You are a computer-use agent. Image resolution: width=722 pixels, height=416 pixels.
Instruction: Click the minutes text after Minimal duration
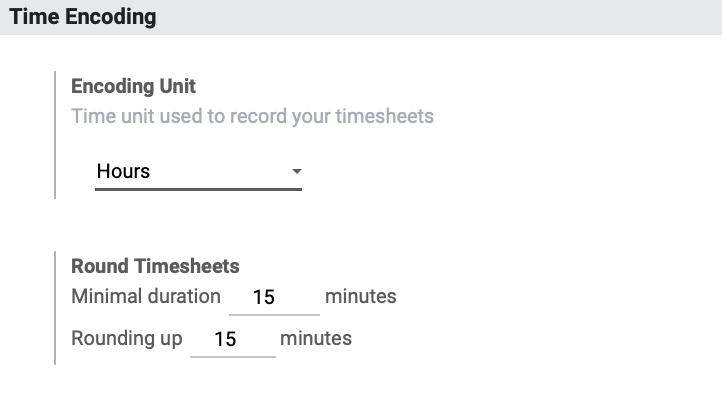(x=361, y=296)
